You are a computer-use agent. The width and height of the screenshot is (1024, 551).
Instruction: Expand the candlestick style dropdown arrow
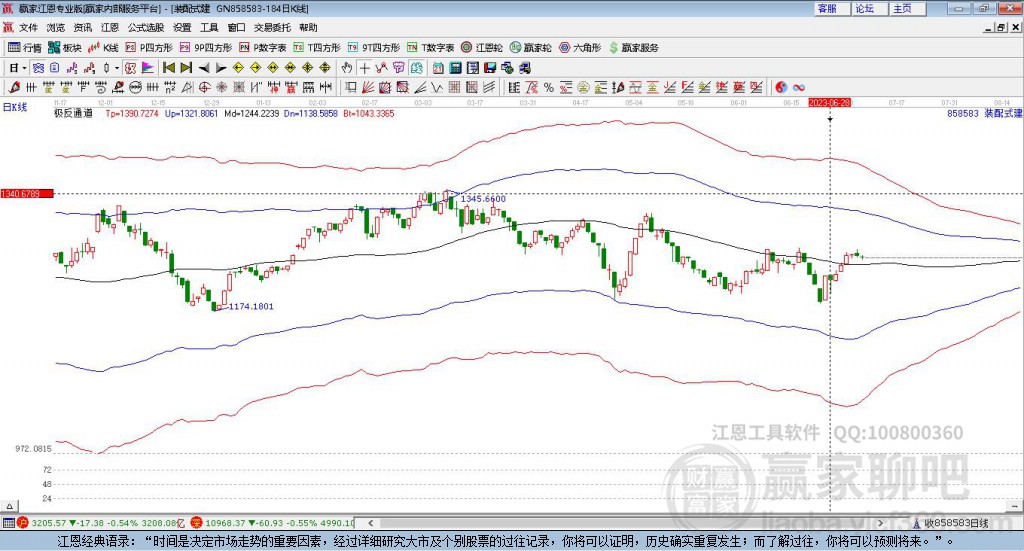[x=117, y=68]
